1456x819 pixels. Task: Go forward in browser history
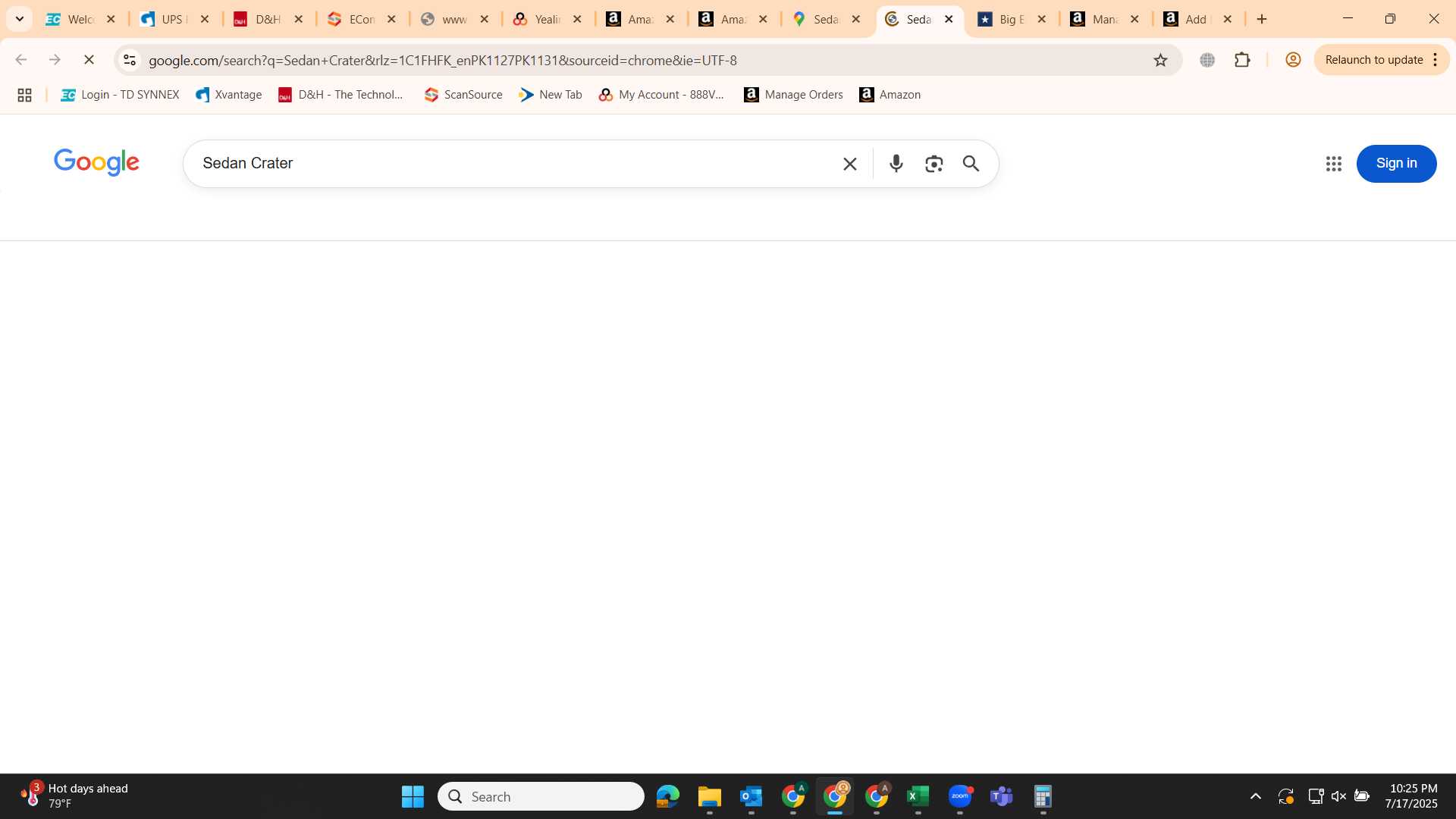click(55, 60)
